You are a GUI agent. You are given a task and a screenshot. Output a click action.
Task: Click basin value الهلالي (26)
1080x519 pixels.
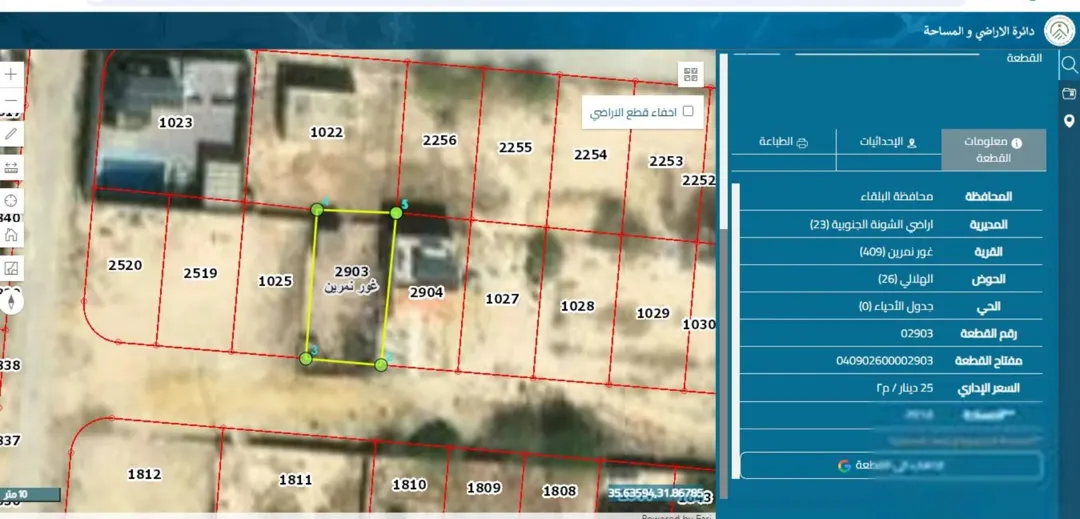tap(906, 279)
